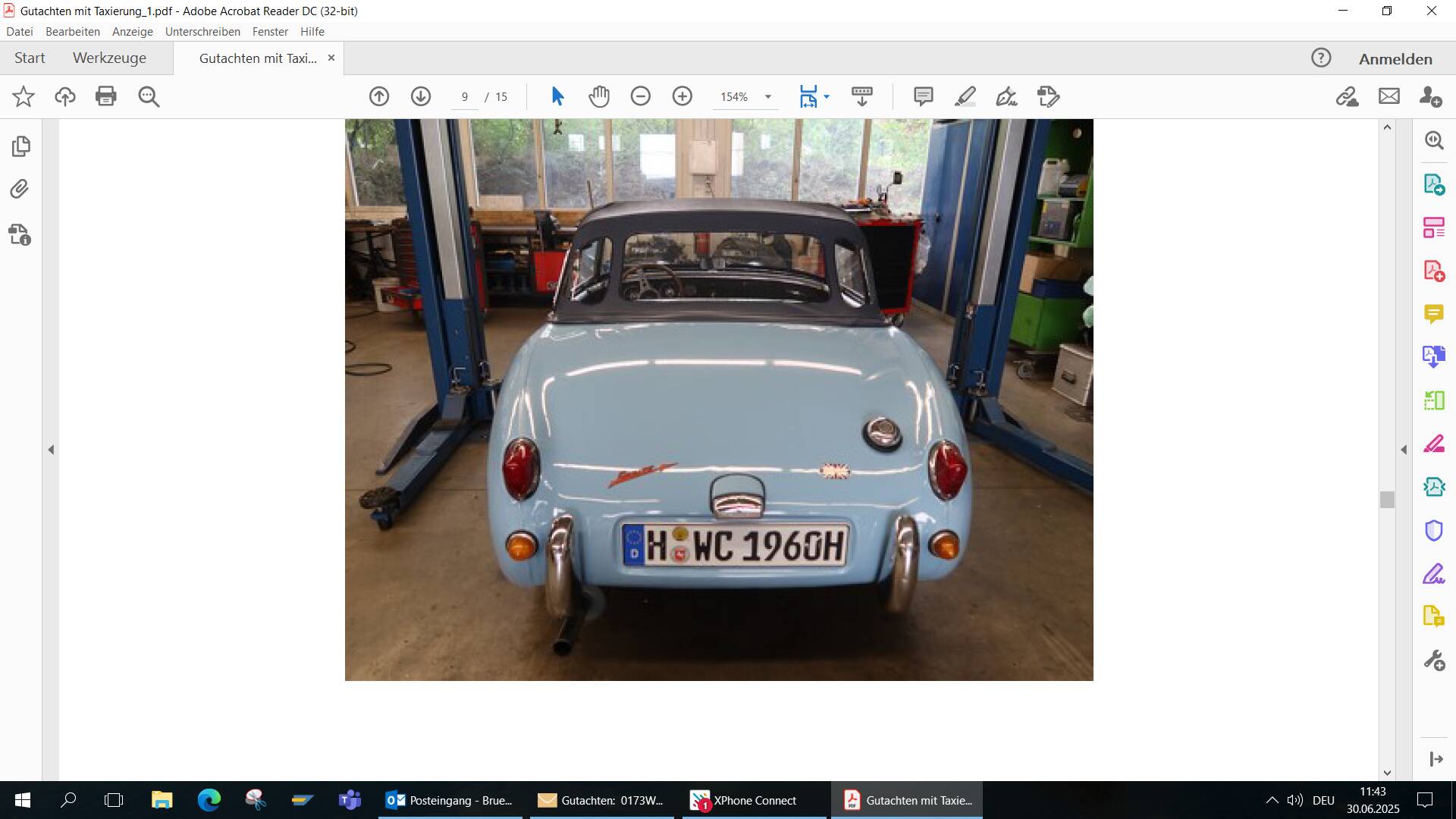Open the 154% zoom level dropdown
Image resolution: width=1456 pixels, height=819 pixels.
(767, 97)
